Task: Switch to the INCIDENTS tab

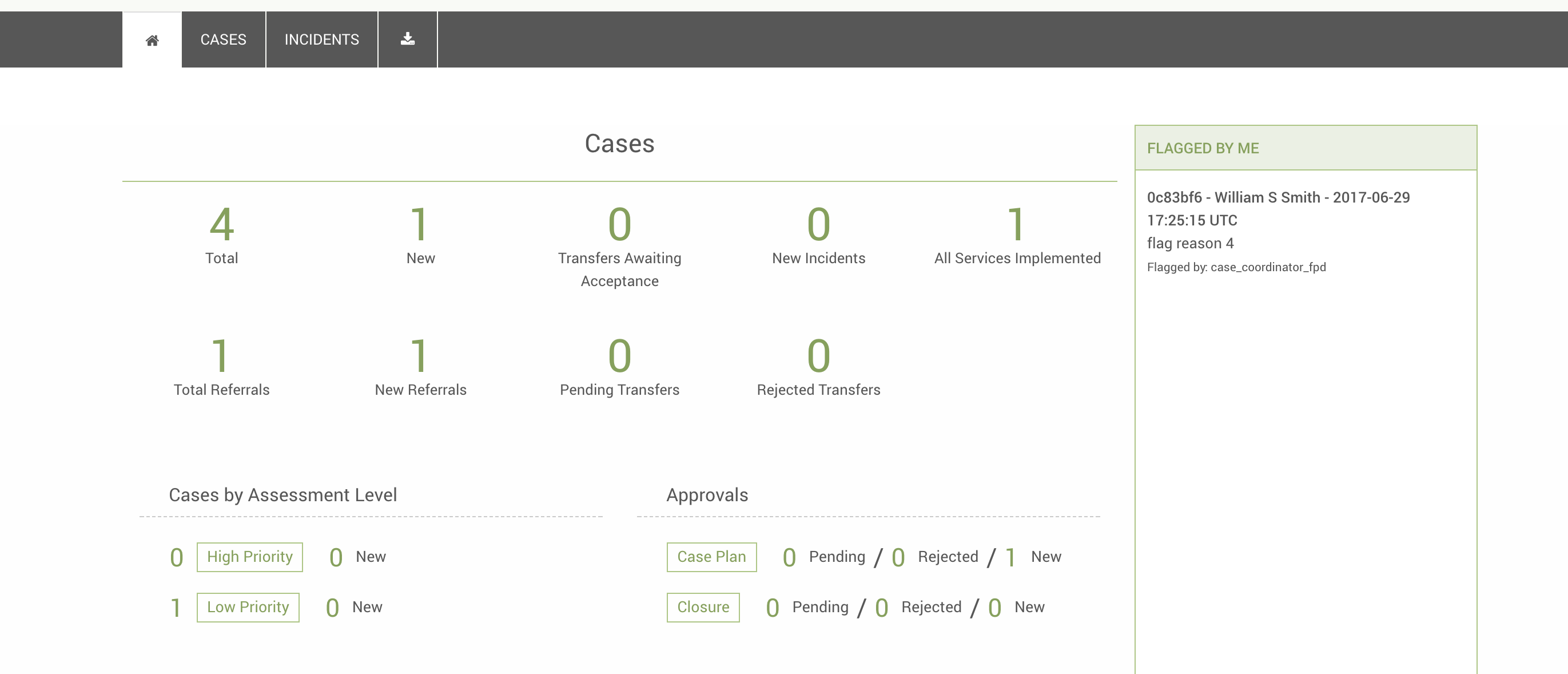Action: (321, 39)
